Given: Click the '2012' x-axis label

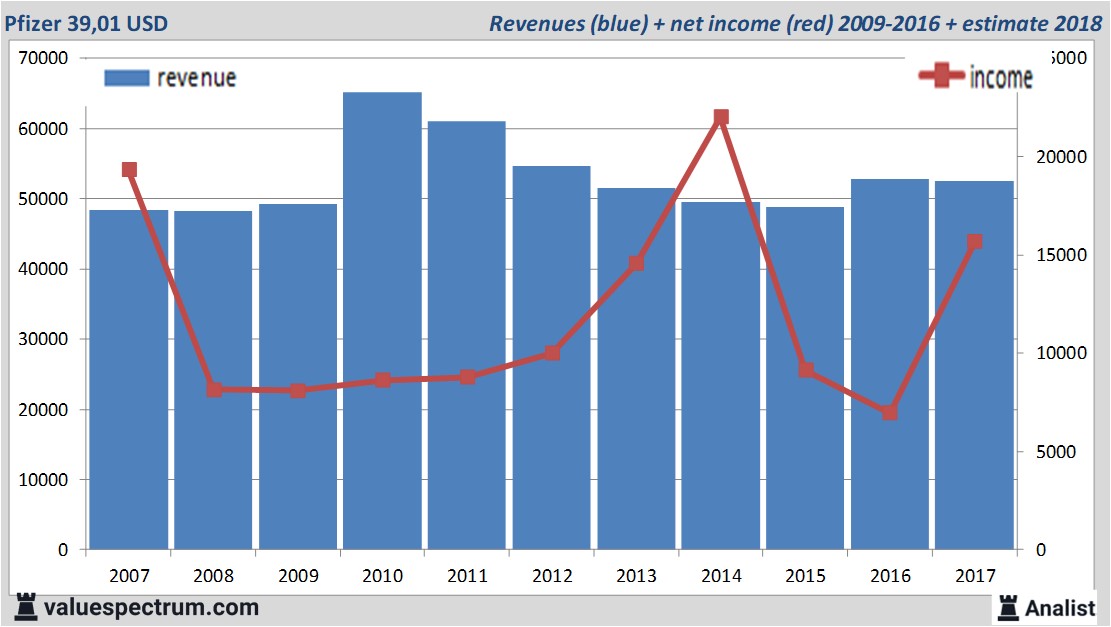Looking at the screenshot, I should point(552,575).
